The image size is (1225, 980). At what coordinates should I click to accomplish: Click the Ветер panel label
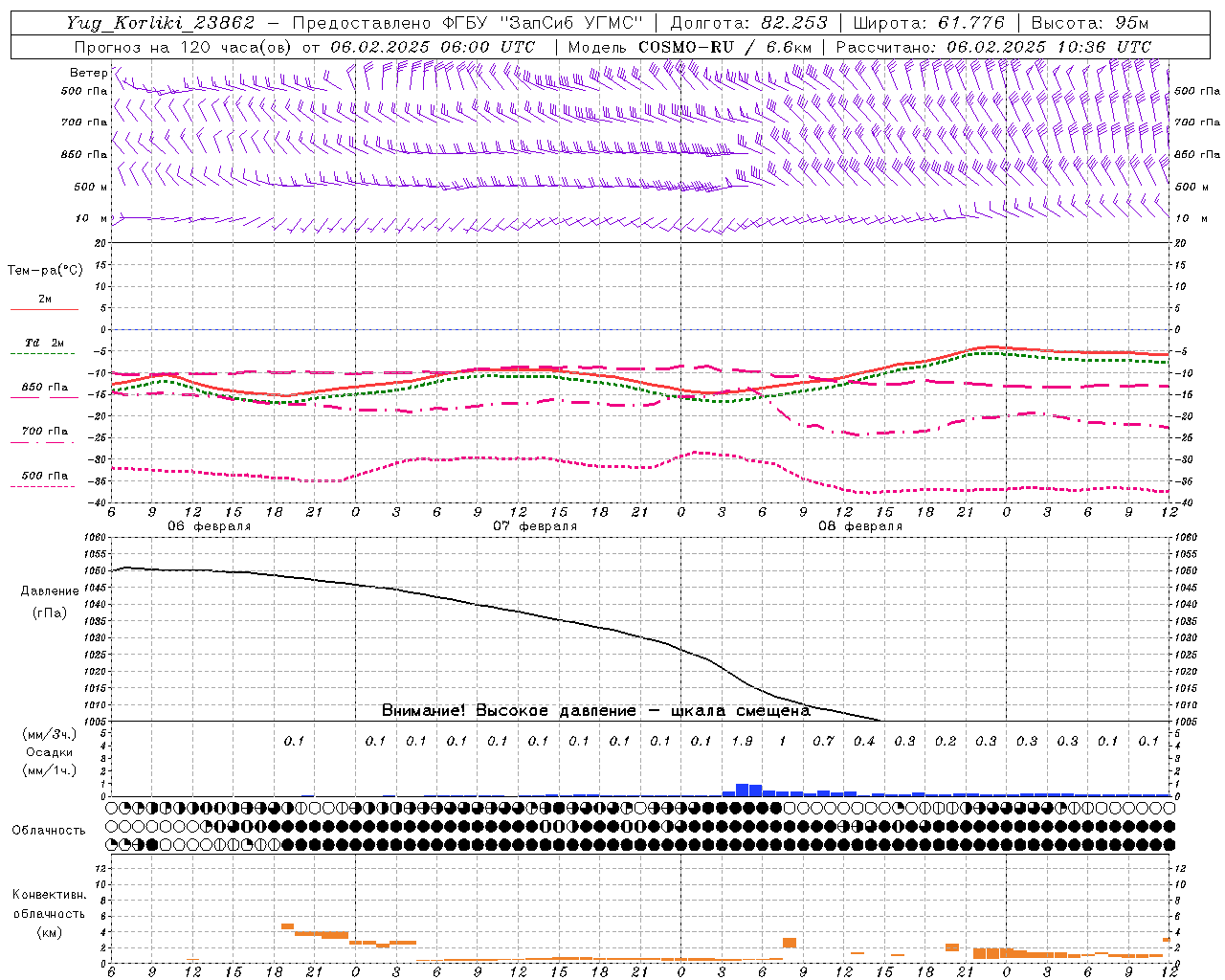pos(88,73)
